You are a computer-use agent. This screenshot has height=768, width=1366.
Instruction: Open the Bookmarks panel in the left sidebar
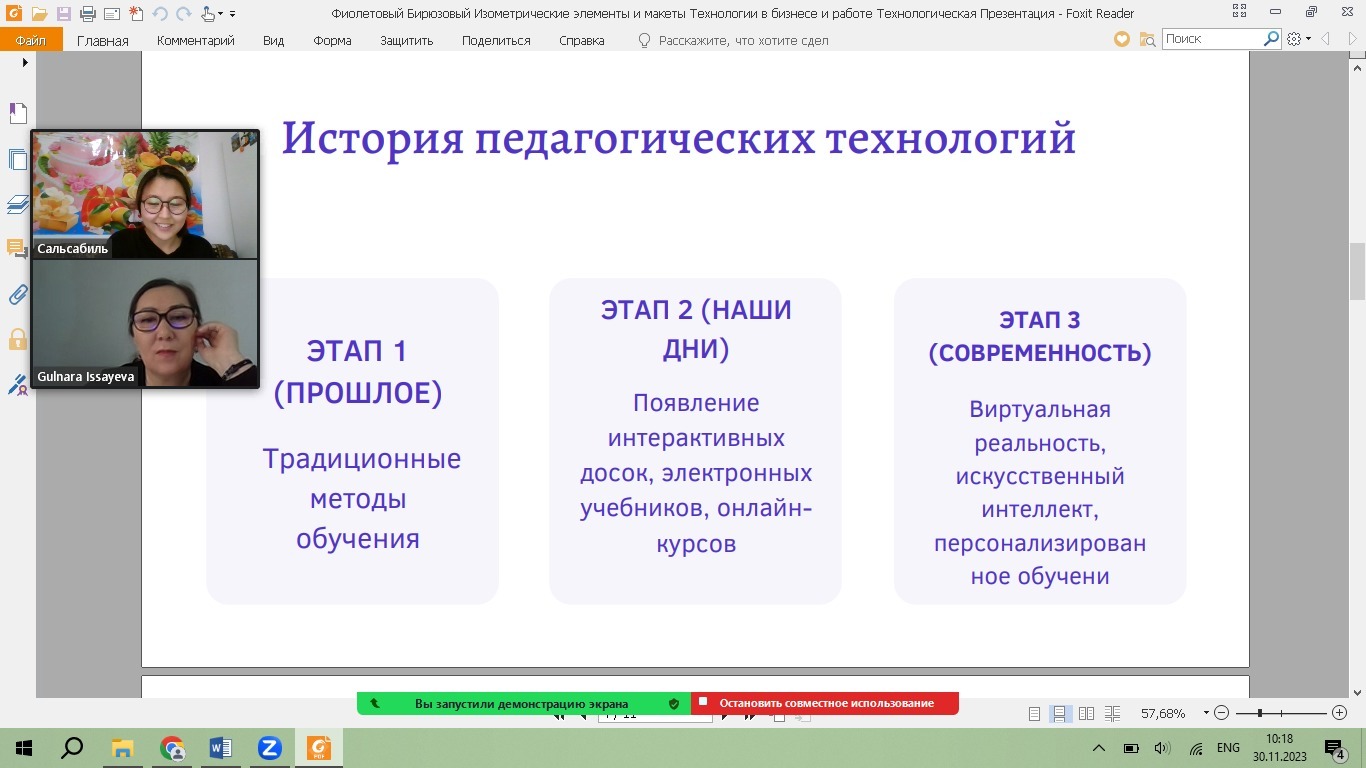(x=17, y=113)
